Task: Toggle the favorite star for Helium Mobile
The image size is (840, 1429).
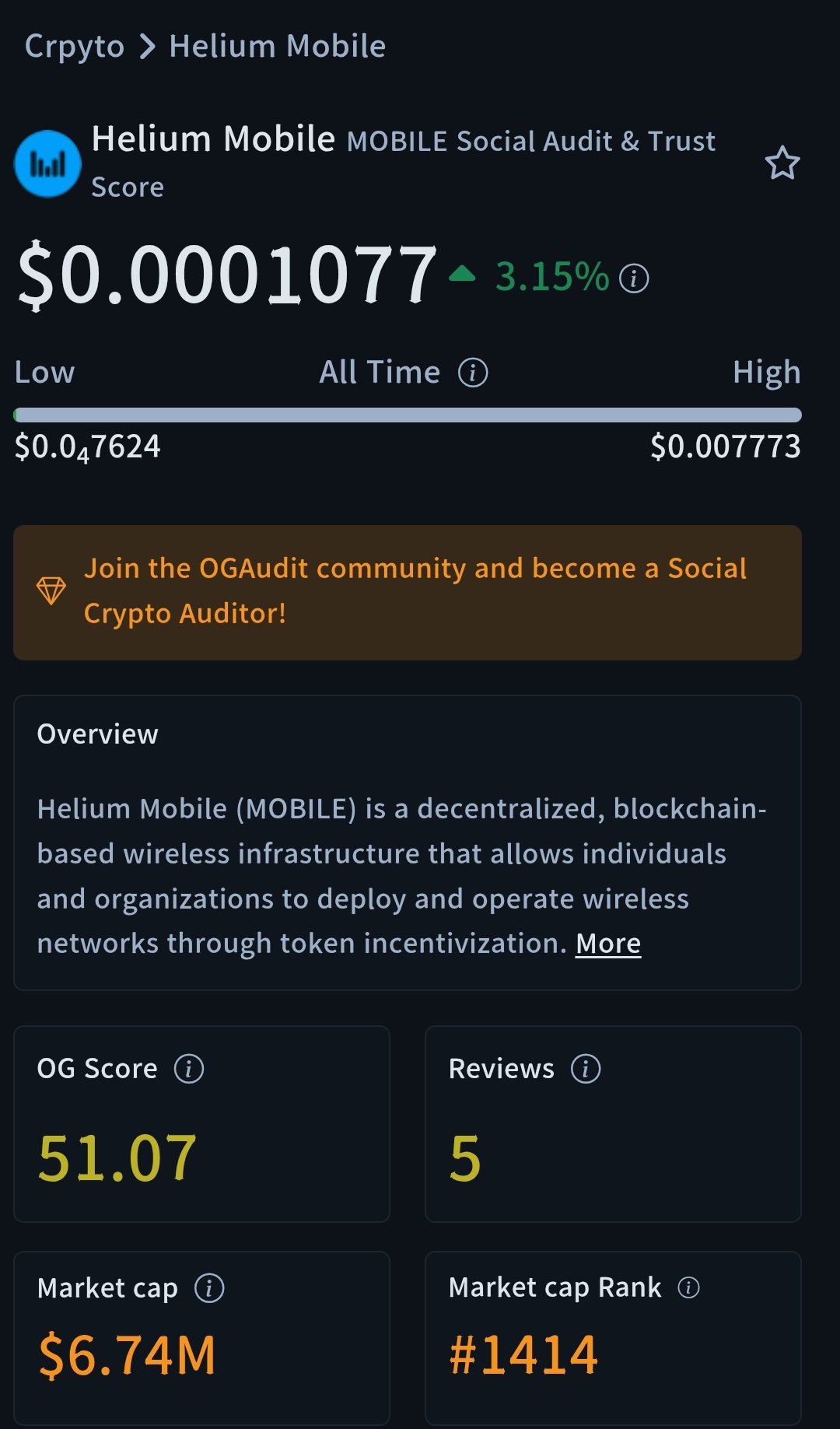Action: tap(782, 163)
